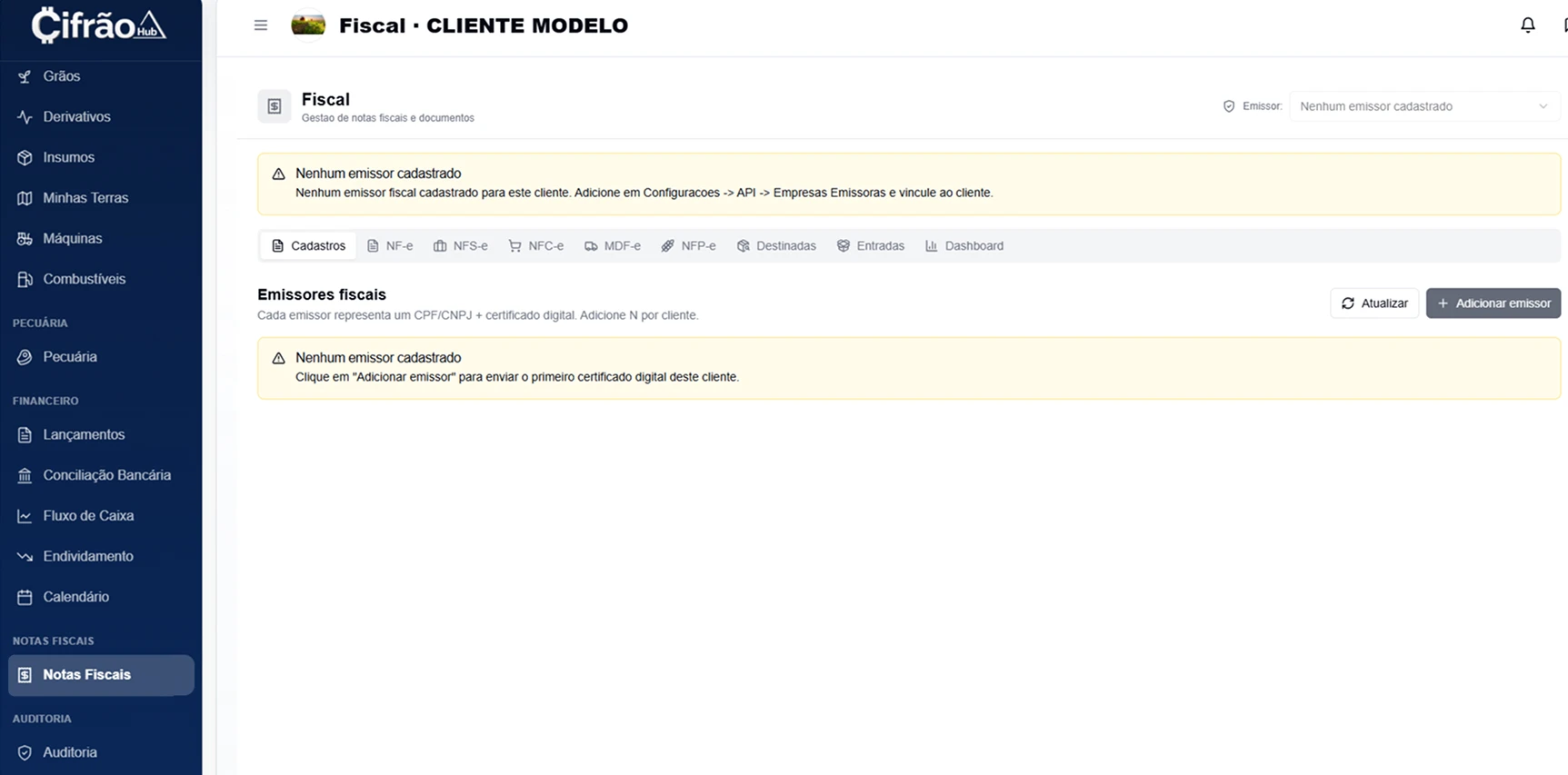Go to Pecuária page
This screenshot has height=775, width=1568.
click(x=101, y=357)
